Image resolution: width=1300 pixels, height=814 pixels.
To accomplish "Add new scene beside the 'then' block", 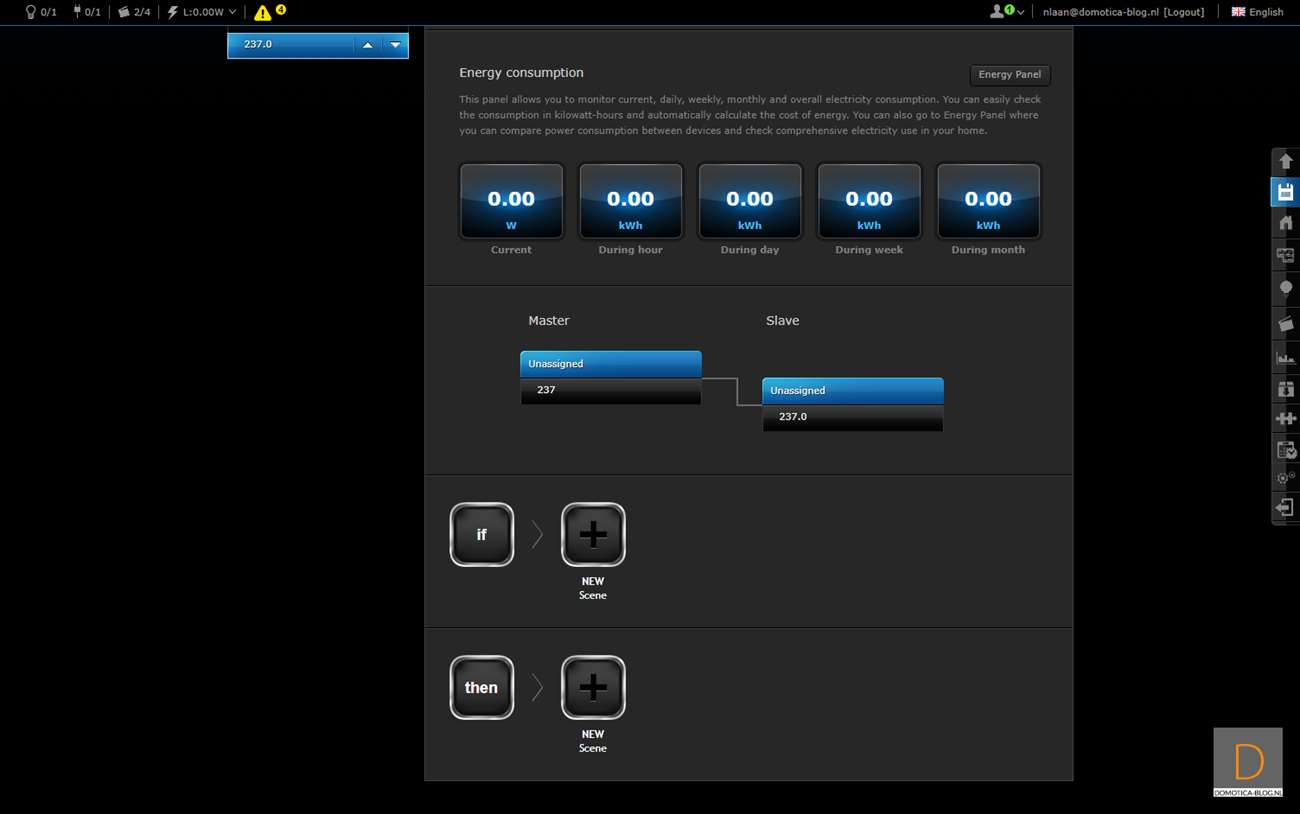I will [x=593, y=688].
